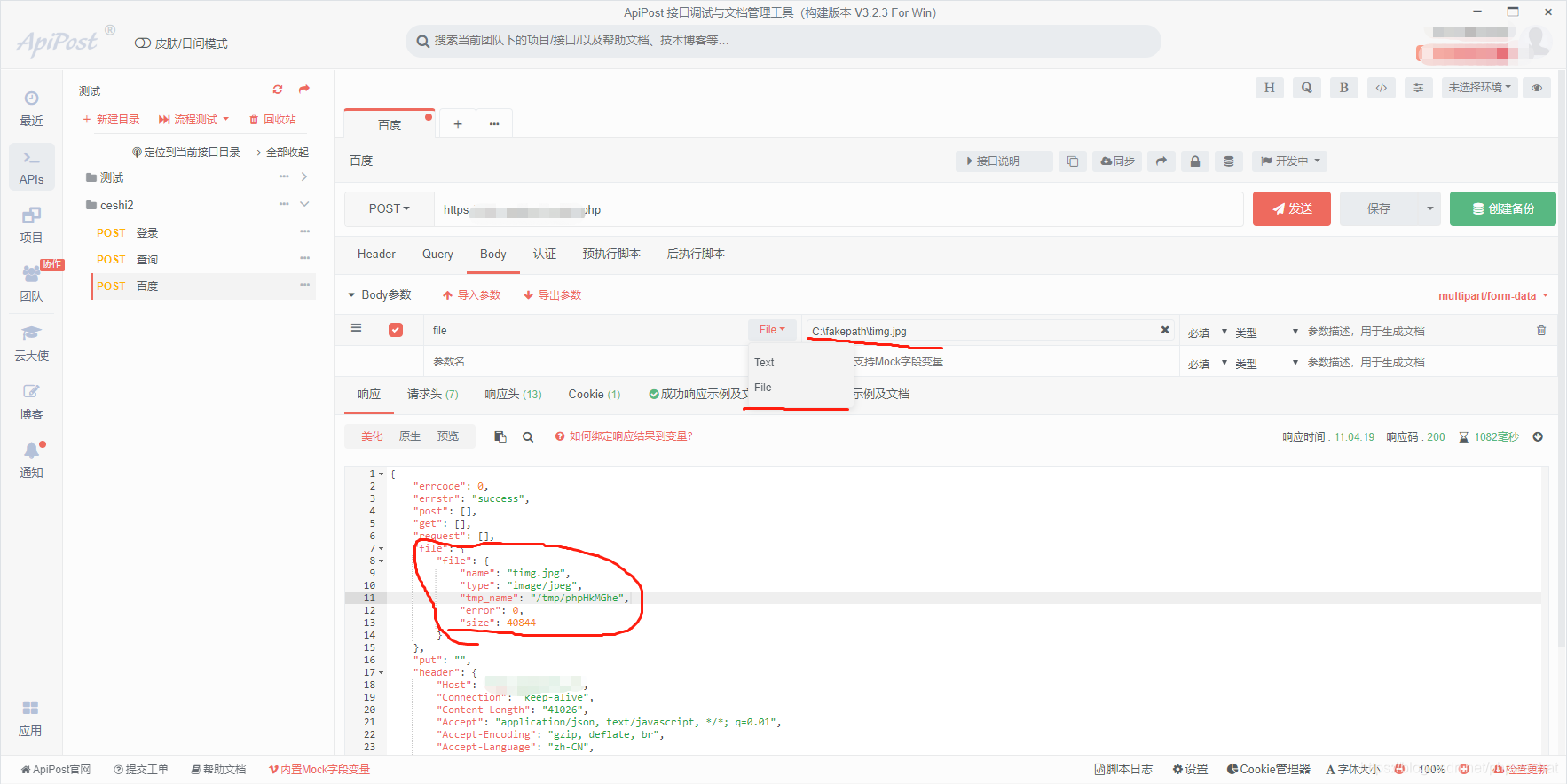Clear the selected file with the X
The height and width of the screenshot is (784, 1567).
click(x=1165, y=330)
